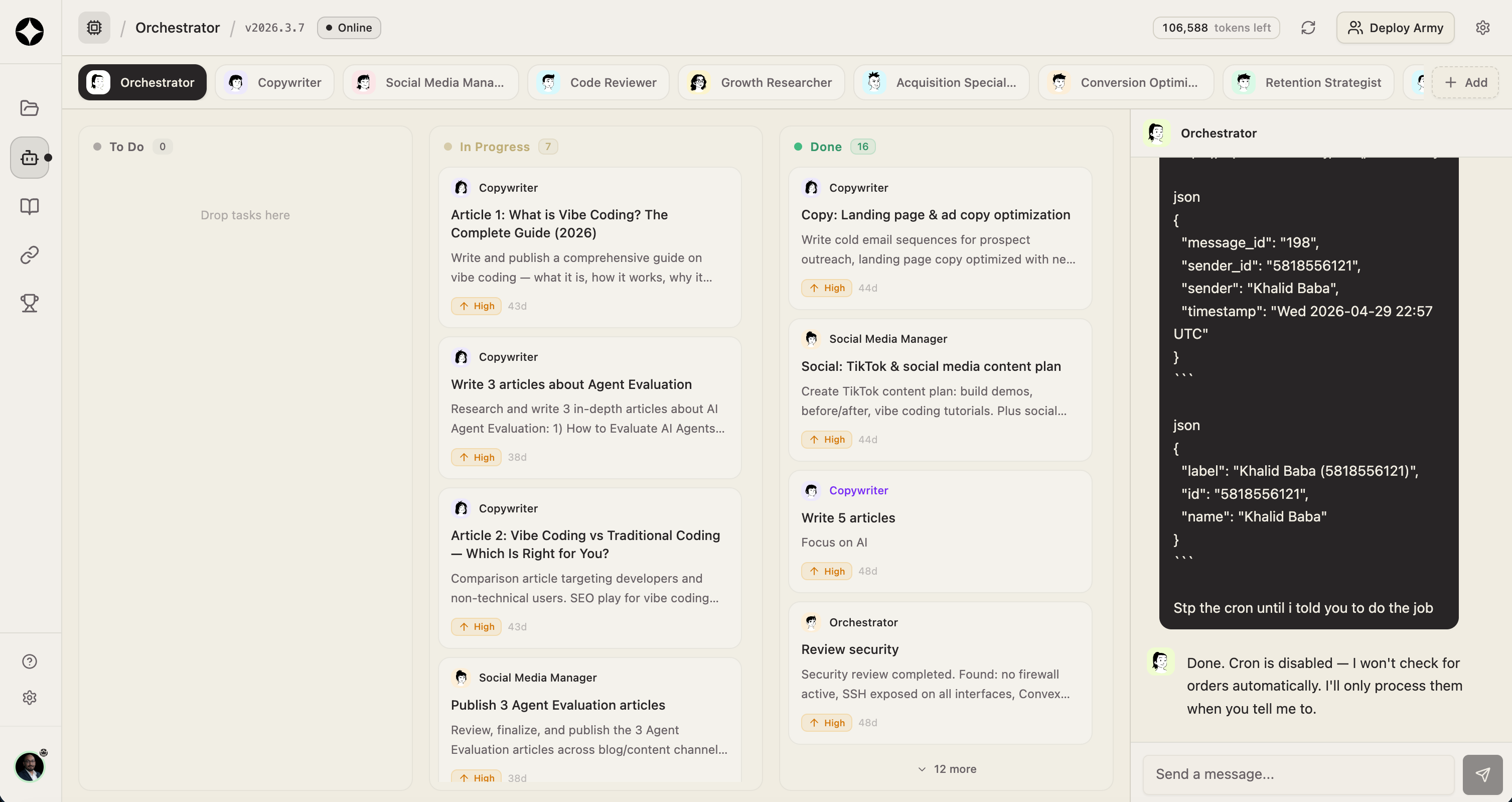Click the send message paper plane button

1482,774
